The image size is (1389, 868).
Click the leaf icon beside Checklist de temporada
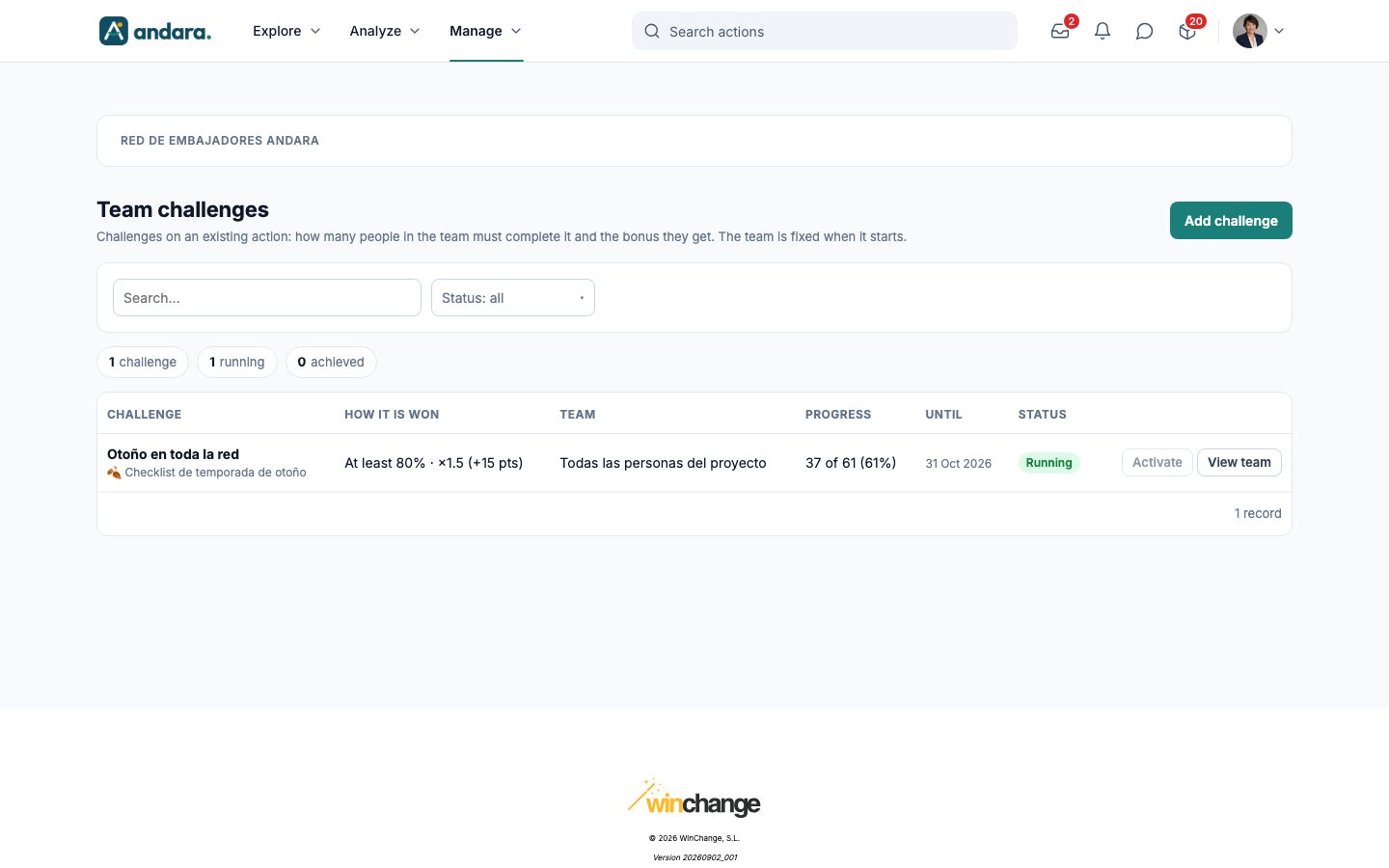tap(114, 473)
